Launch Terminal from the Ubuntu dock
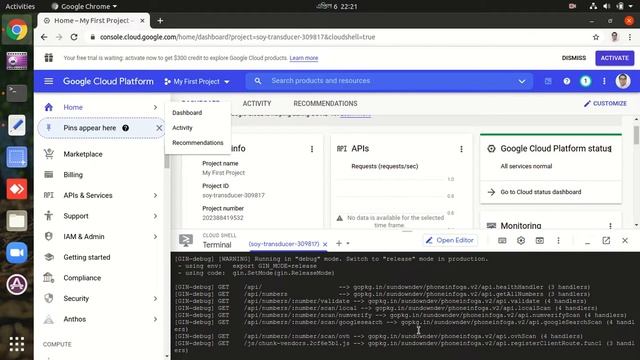The image size is (640, 360). coord(17,93)
